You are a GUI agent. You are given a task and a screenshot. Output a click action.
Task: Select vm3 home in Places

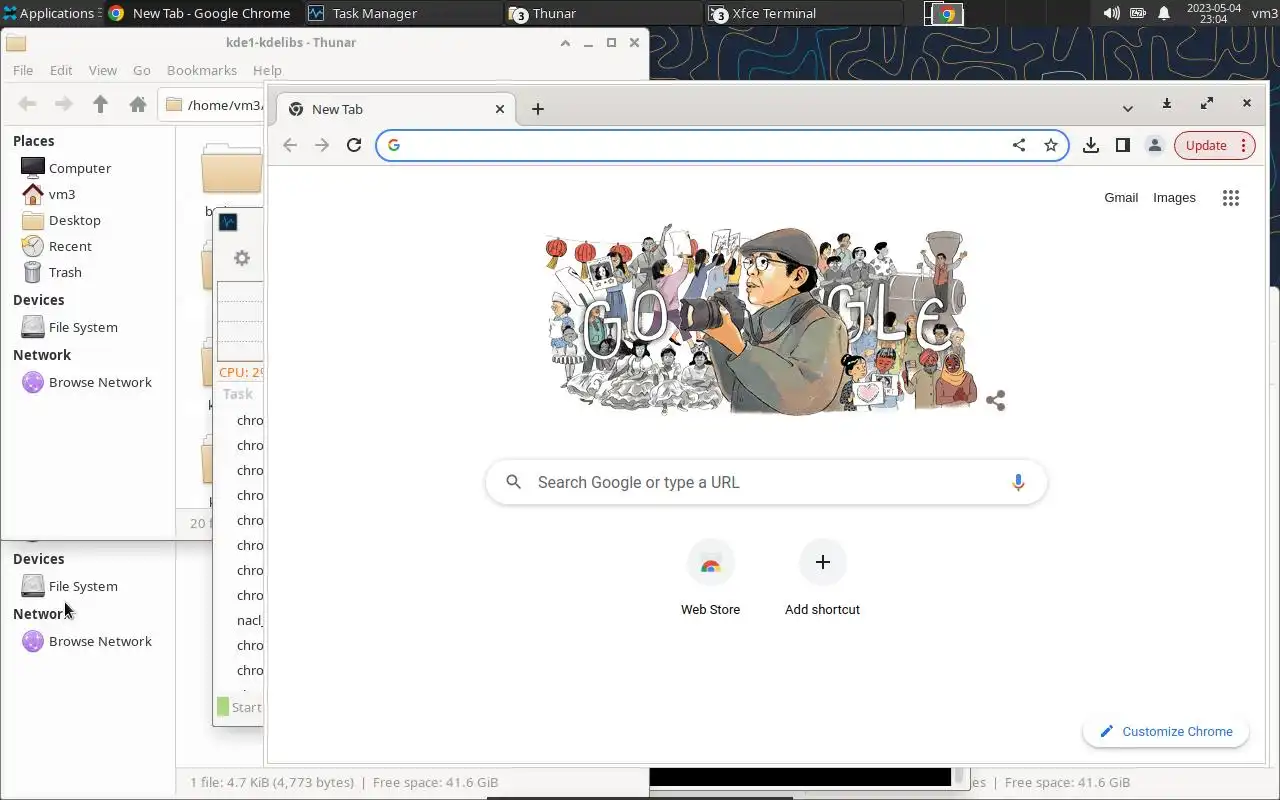62,194
